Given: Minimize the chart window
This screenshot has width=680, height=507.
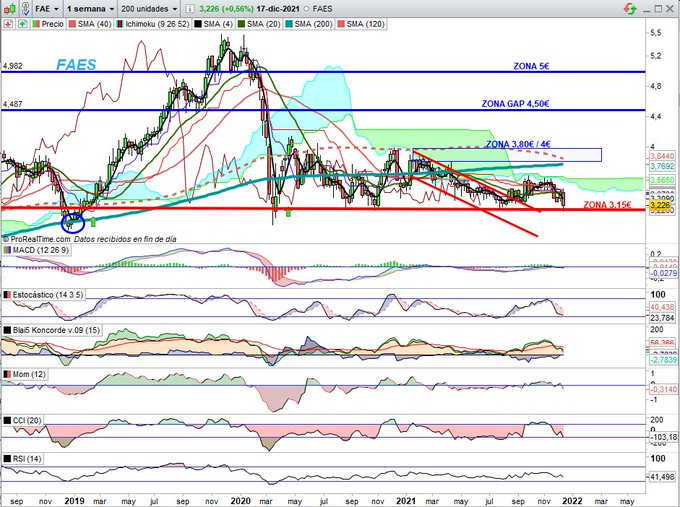Looking at the screenshot, I should pos(647,9).
